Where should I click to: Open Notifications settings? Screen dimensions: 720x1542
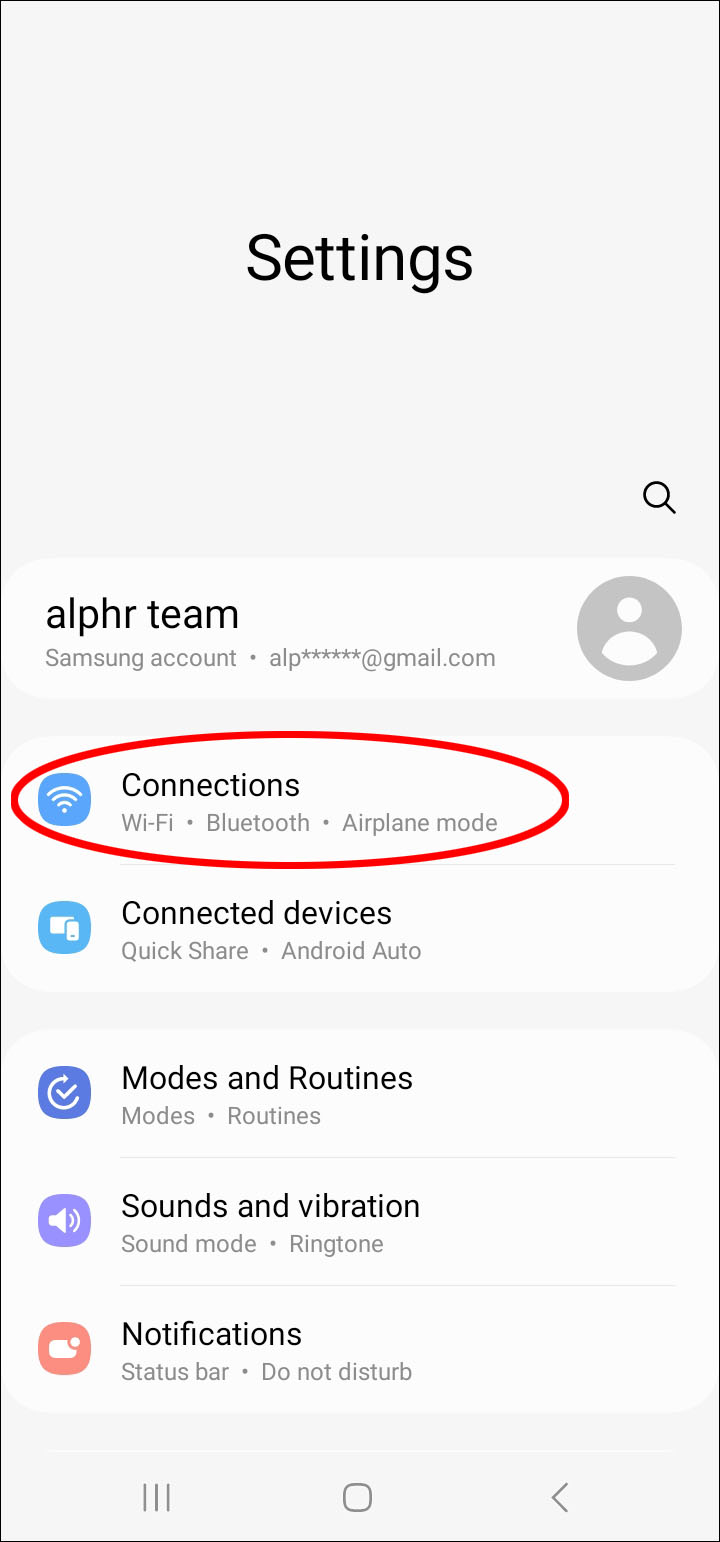(x=360, y=1350)
